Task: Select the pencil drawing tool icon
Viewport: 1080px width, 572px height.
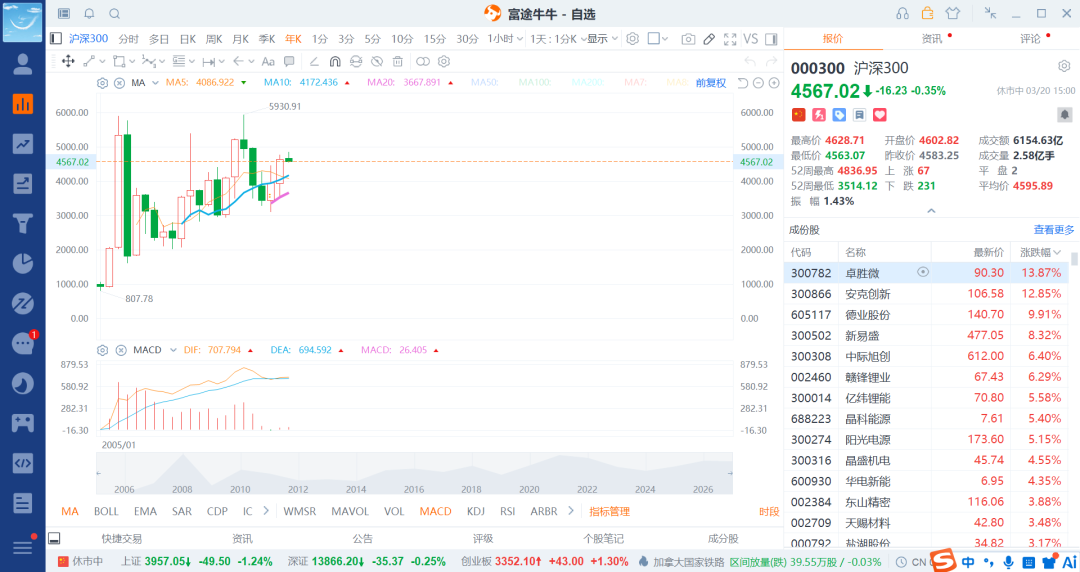Action: [709, 39]
